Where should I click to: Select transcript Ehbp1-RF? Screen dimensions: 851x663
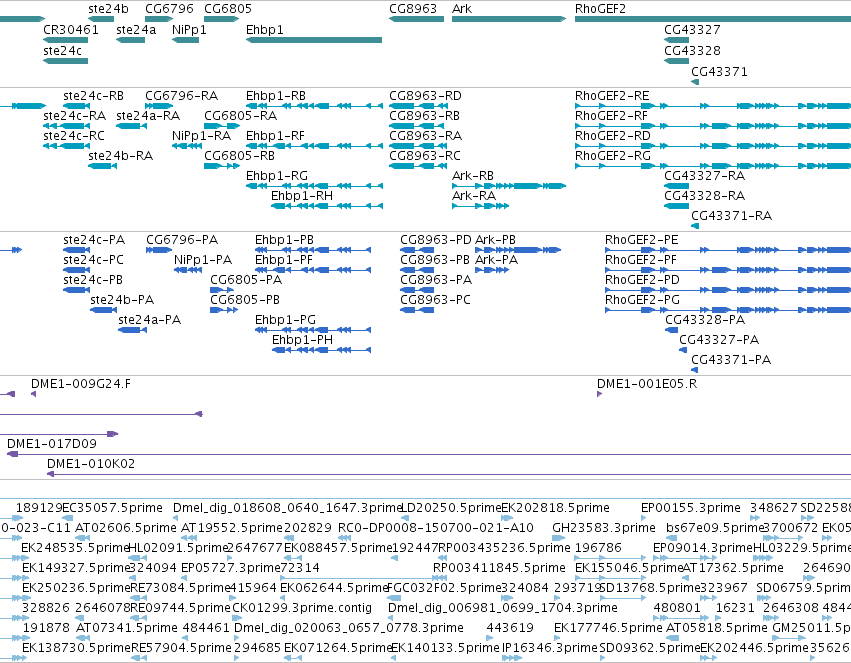click(275, 136)
